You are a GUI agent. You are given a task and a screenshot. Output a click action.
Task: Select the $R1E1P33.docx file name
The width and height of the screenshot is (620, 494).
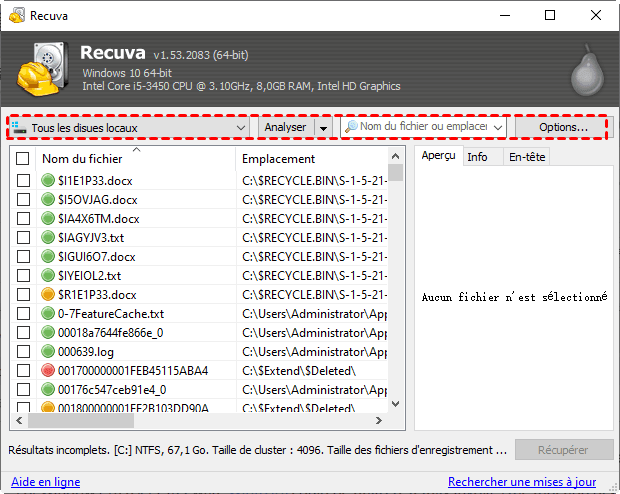pos(97,295)
